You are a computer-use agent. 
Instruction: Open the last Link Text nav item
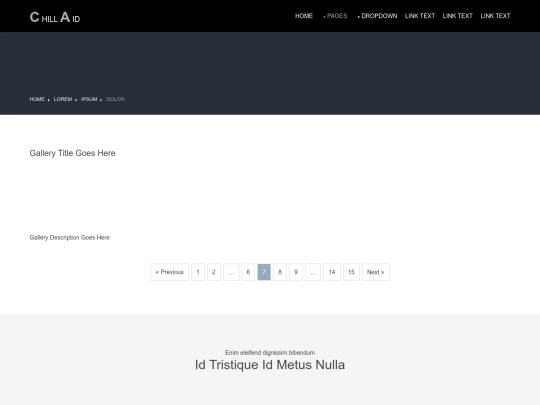pyautogui.click(x=495, y=16)
